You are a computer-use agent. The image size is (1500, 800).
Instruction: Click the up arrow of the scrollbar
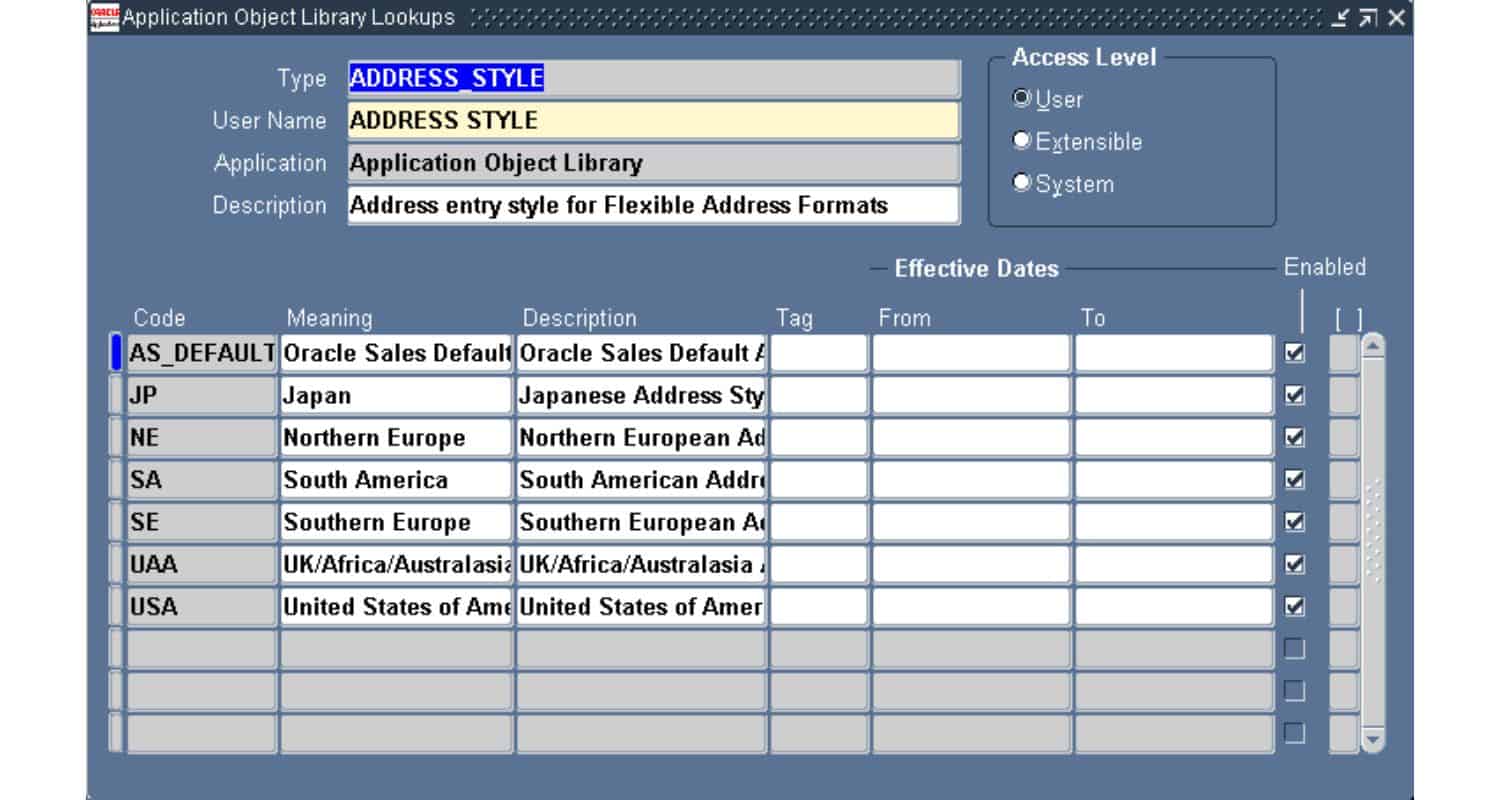click(1373, 346)
